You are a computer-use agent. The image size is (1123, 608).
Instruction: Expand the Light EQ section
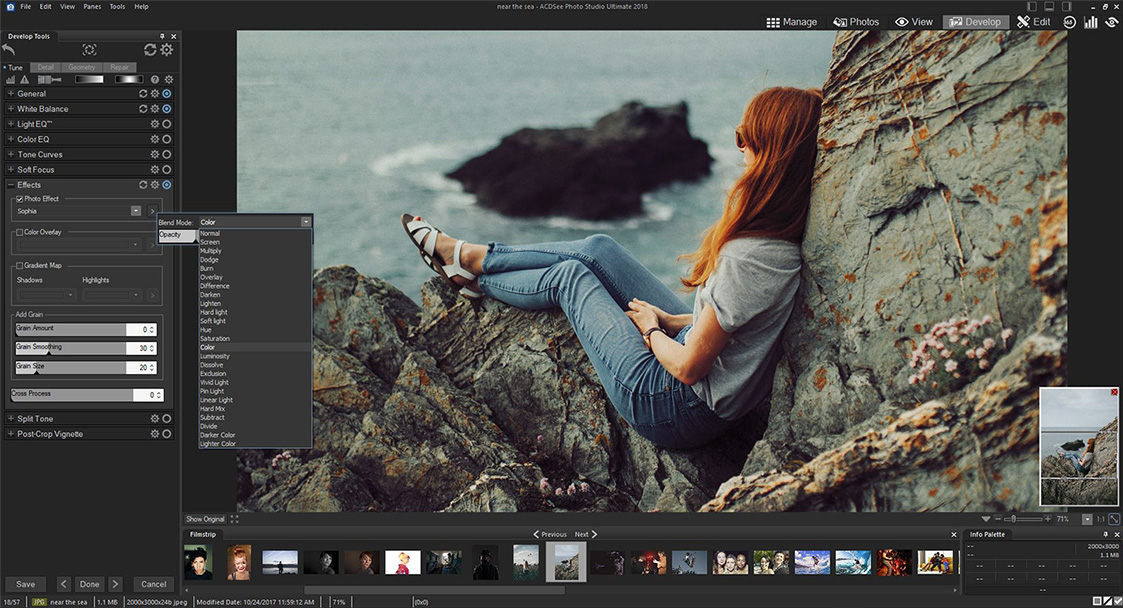(x=9, y=123)
